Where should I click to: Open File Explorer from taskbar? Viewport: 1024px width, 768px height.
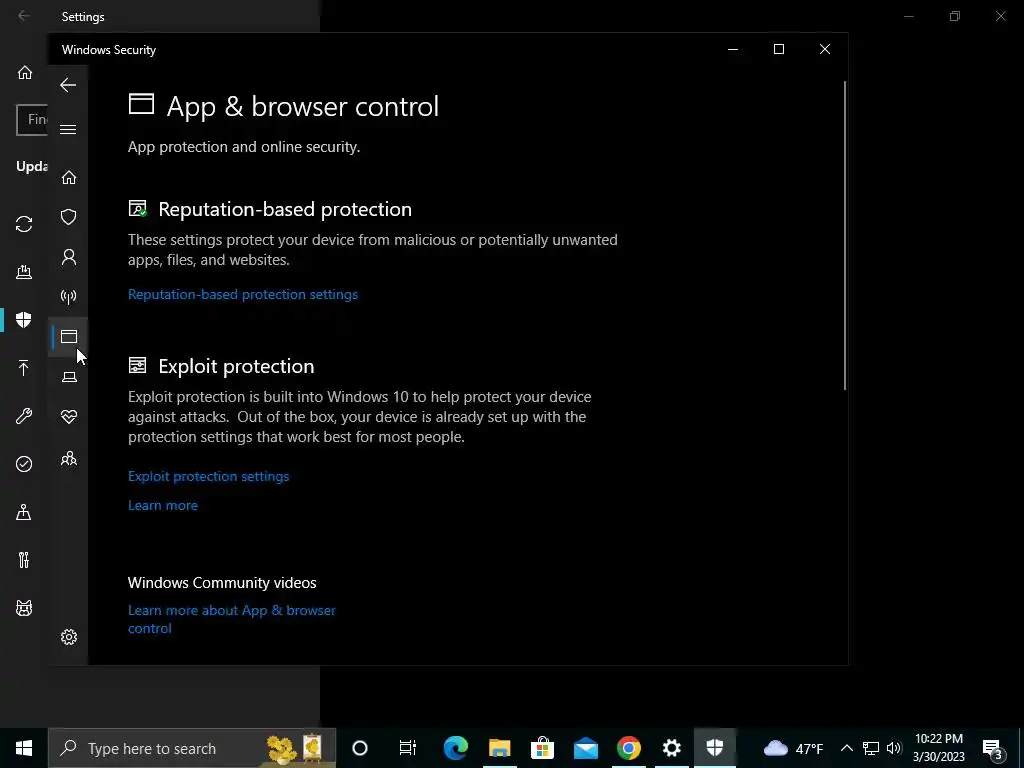(500, 748)
